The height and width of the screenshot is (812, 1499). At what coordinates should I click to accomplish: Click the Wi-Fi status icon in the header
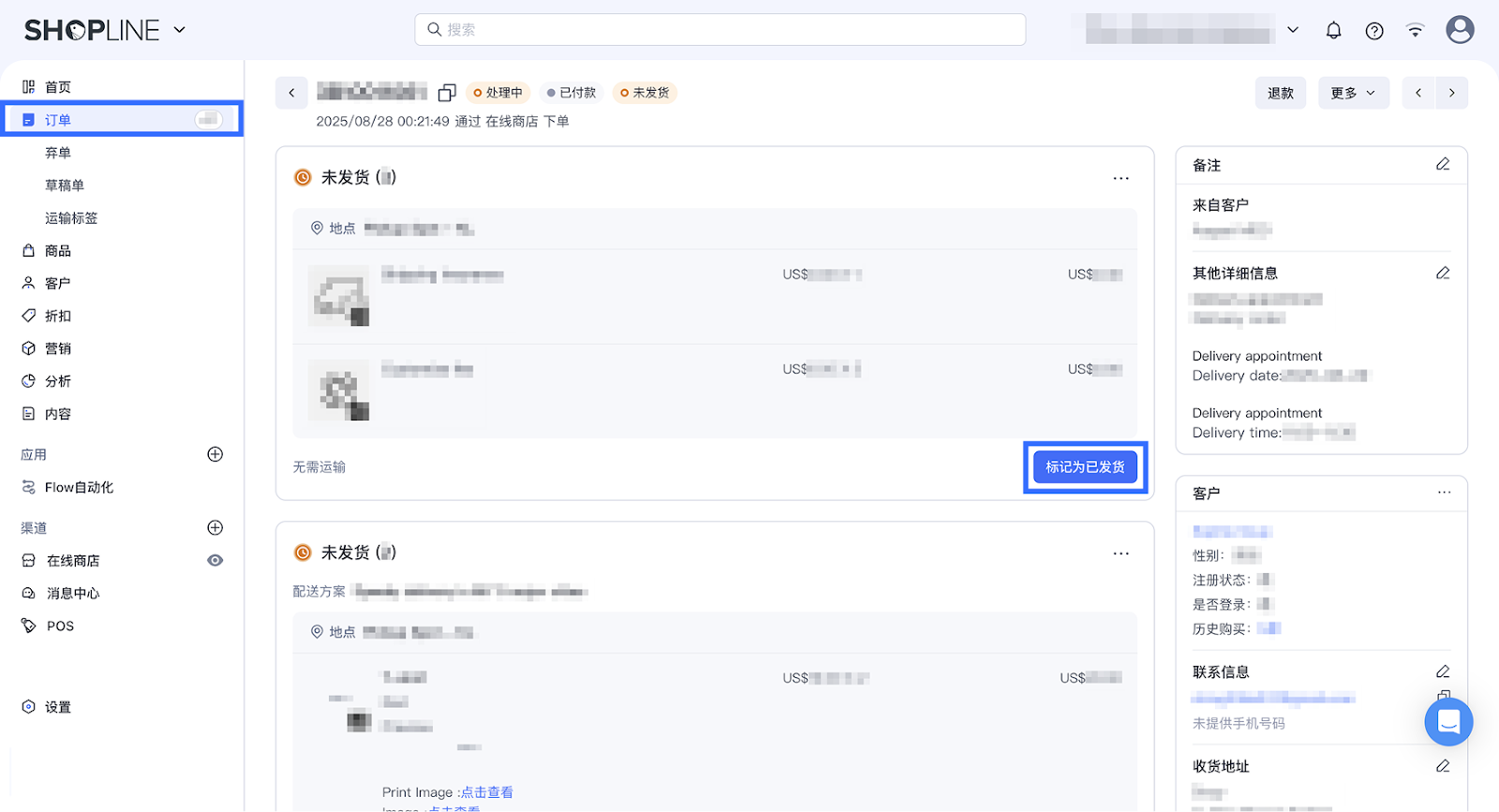tap(1415, 30)
